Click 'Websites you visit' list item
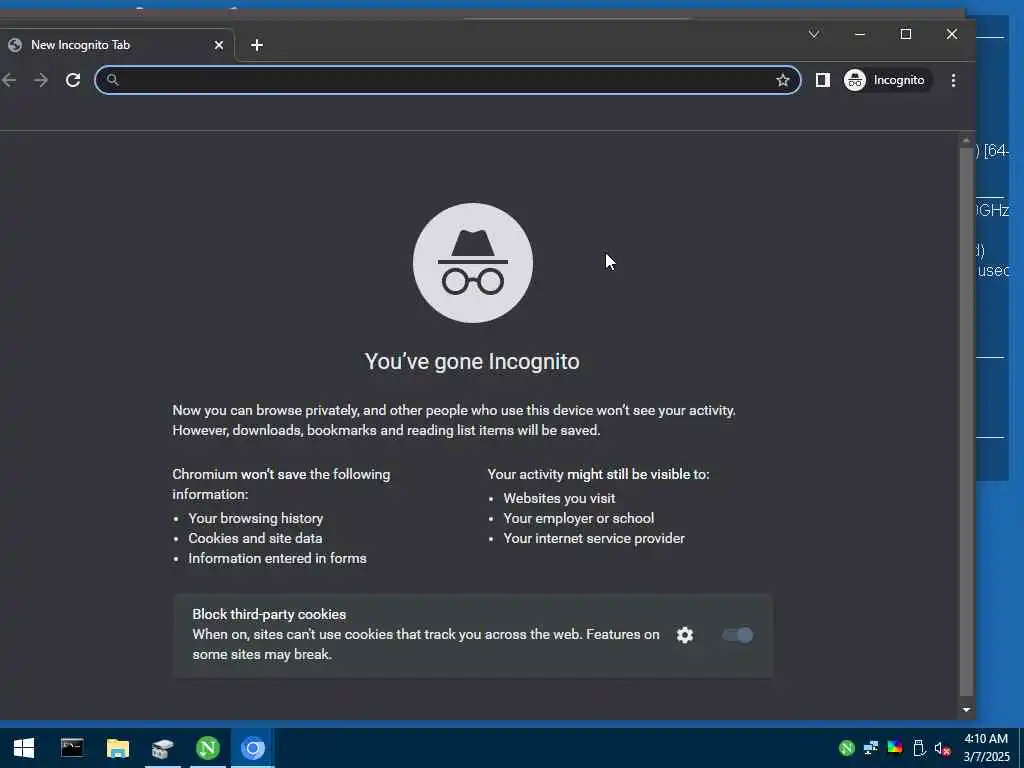The height and width of the screenshot is (768, 1024). 560,498
